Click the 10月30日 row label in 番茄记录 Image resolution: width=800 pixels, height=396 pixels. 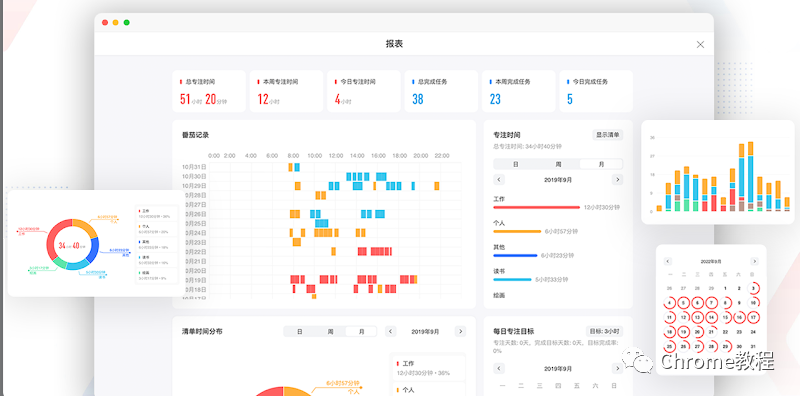tap(194, 177)
